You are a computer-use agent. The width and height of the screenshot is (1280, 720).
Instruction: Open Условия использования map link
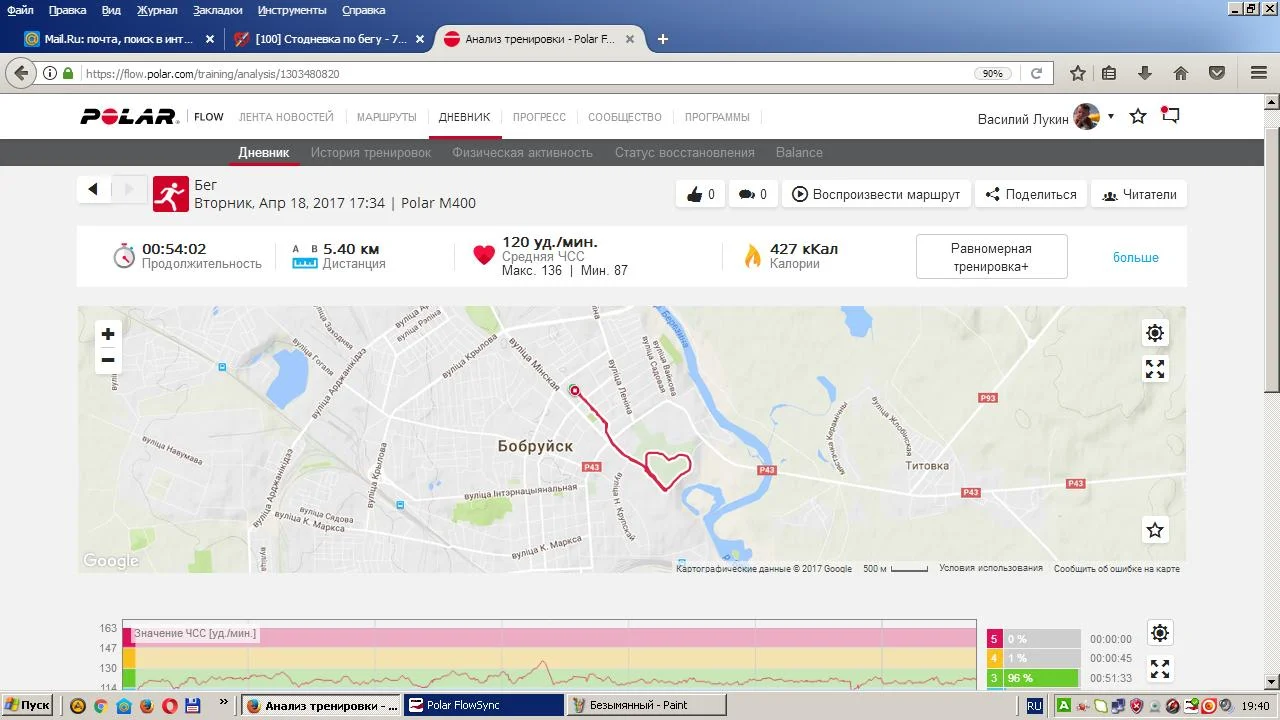coord(991,568)
